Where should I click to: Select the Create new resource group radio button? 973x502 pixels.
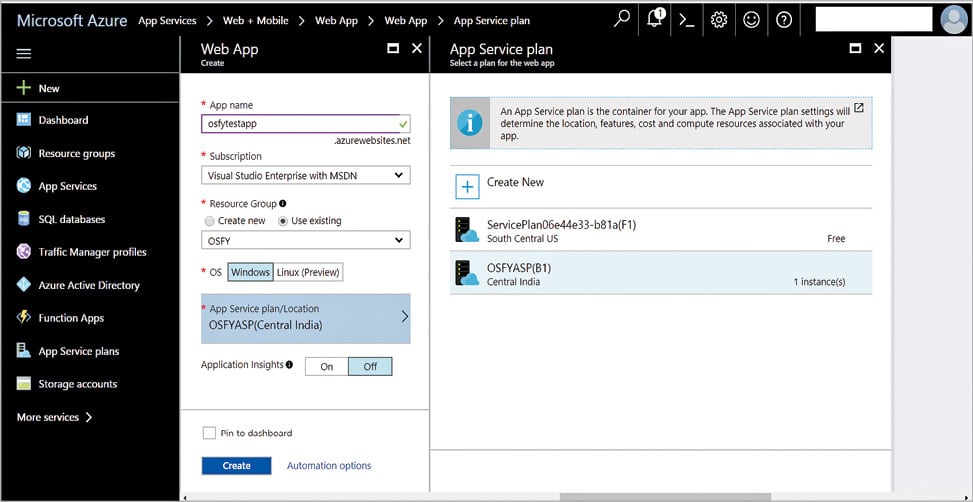209,221
